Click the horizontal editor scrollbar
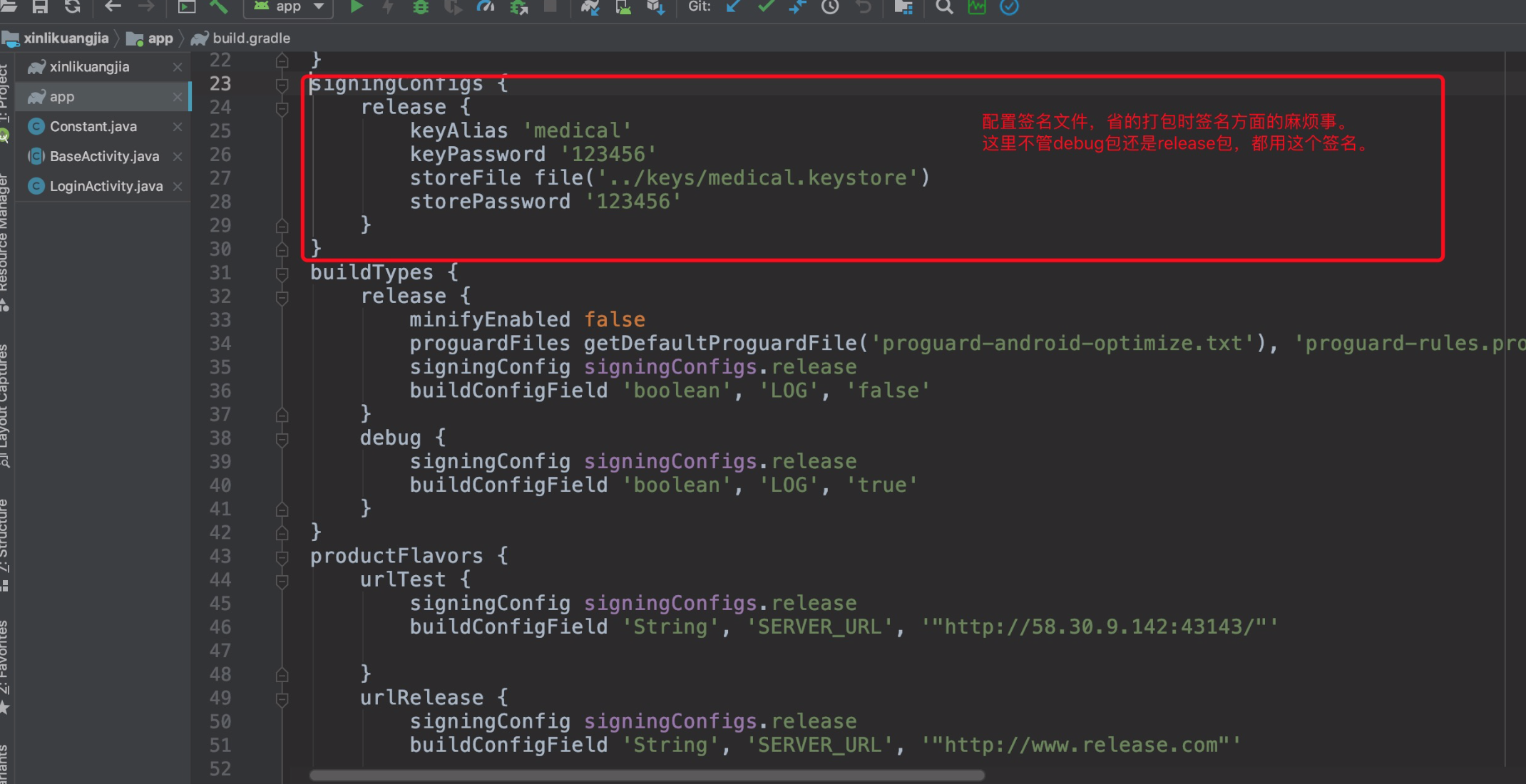Screen dimensions: 1526x784 pyautogui.click(x=646, y=775)
